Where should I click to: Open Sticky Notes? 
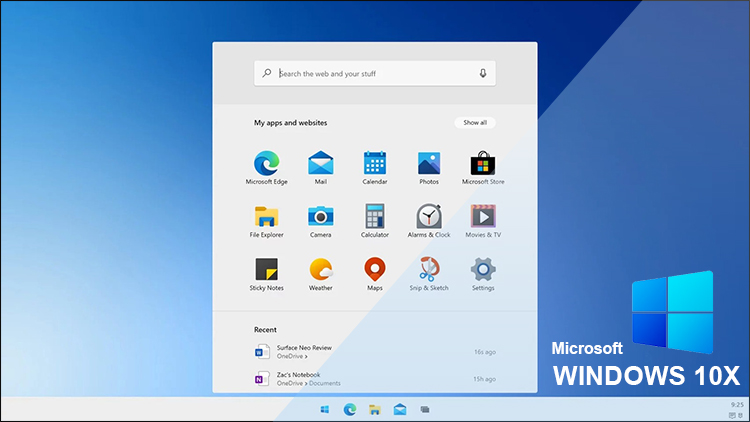click(266, 274)
